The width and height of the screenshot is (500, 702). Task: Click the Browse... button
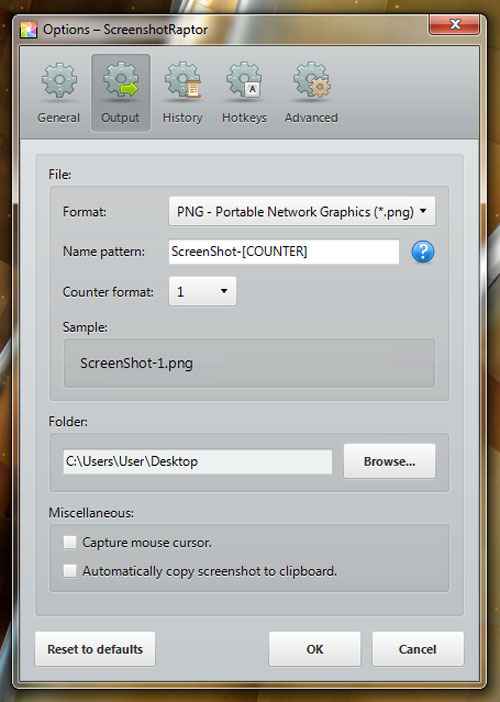[389, 461]
